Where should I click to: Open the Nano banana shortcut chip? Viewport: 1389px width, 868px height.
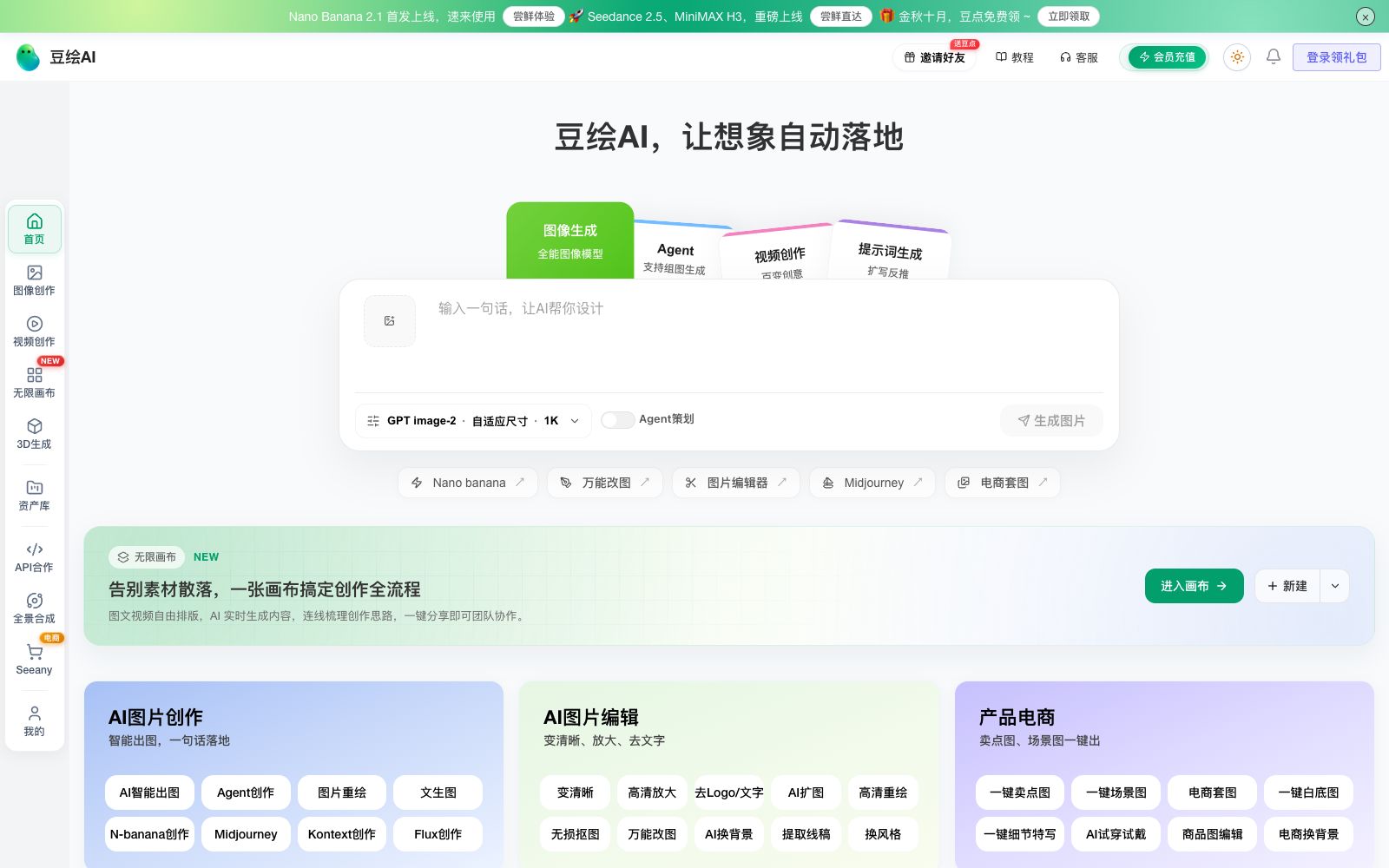click(x=468, y=483)
